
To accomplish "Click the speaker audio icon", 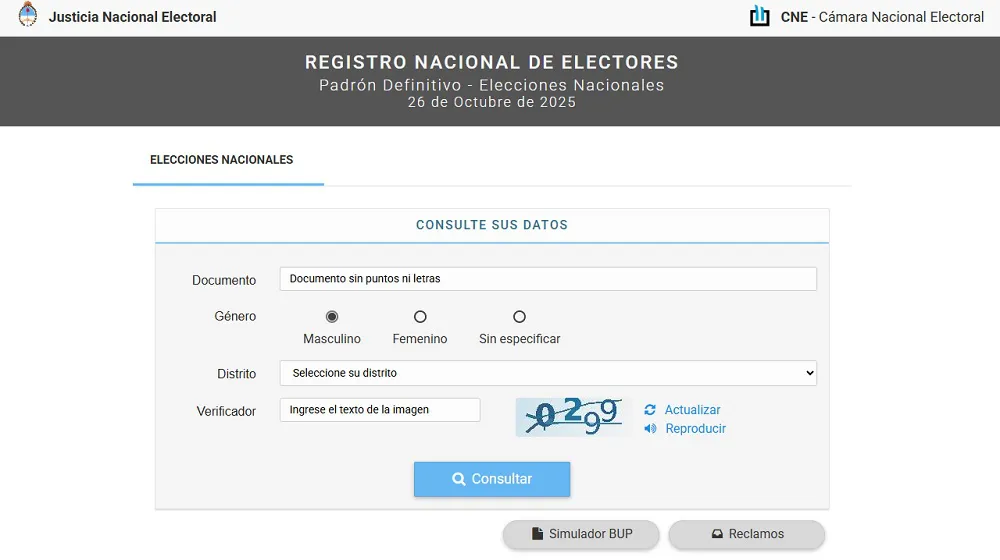I will [650, 429].
